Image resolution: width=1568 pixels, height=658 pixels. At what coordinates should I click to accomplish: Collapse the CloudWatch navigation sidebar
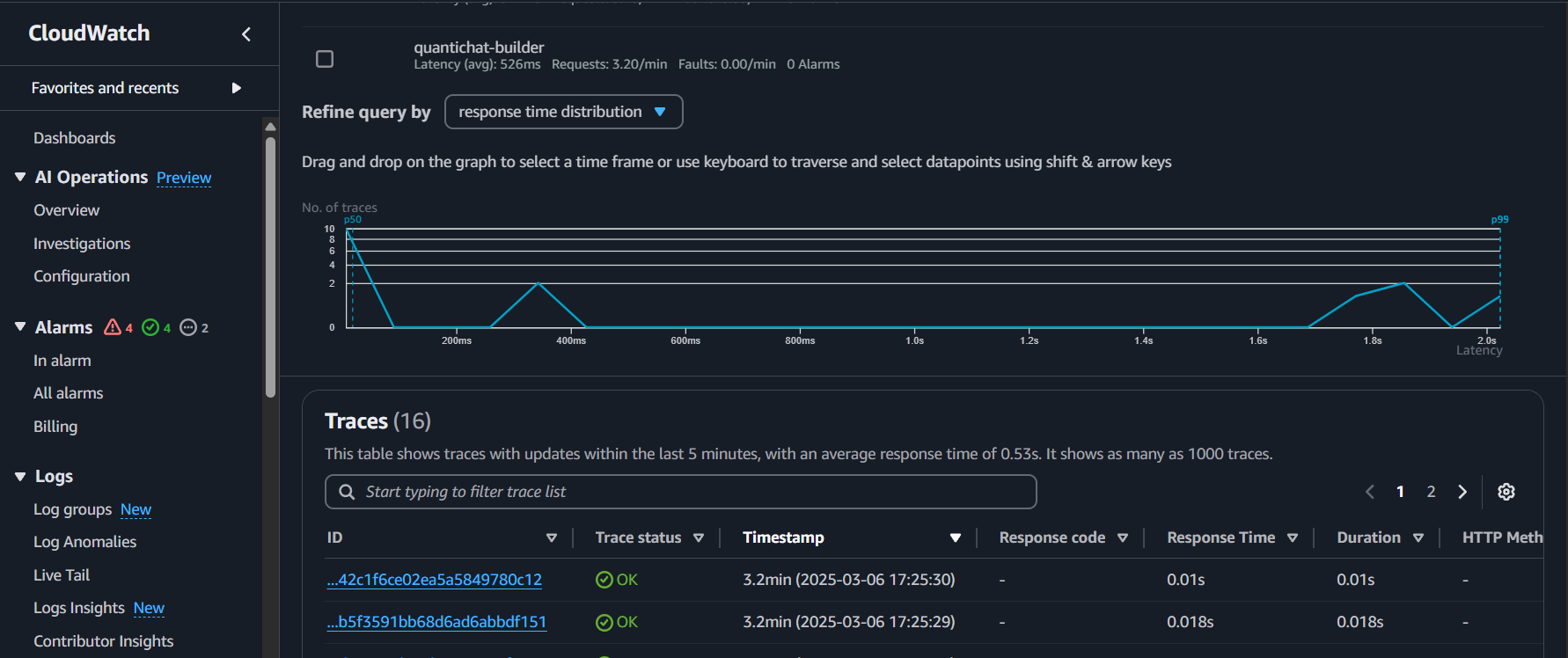(246, 34)
